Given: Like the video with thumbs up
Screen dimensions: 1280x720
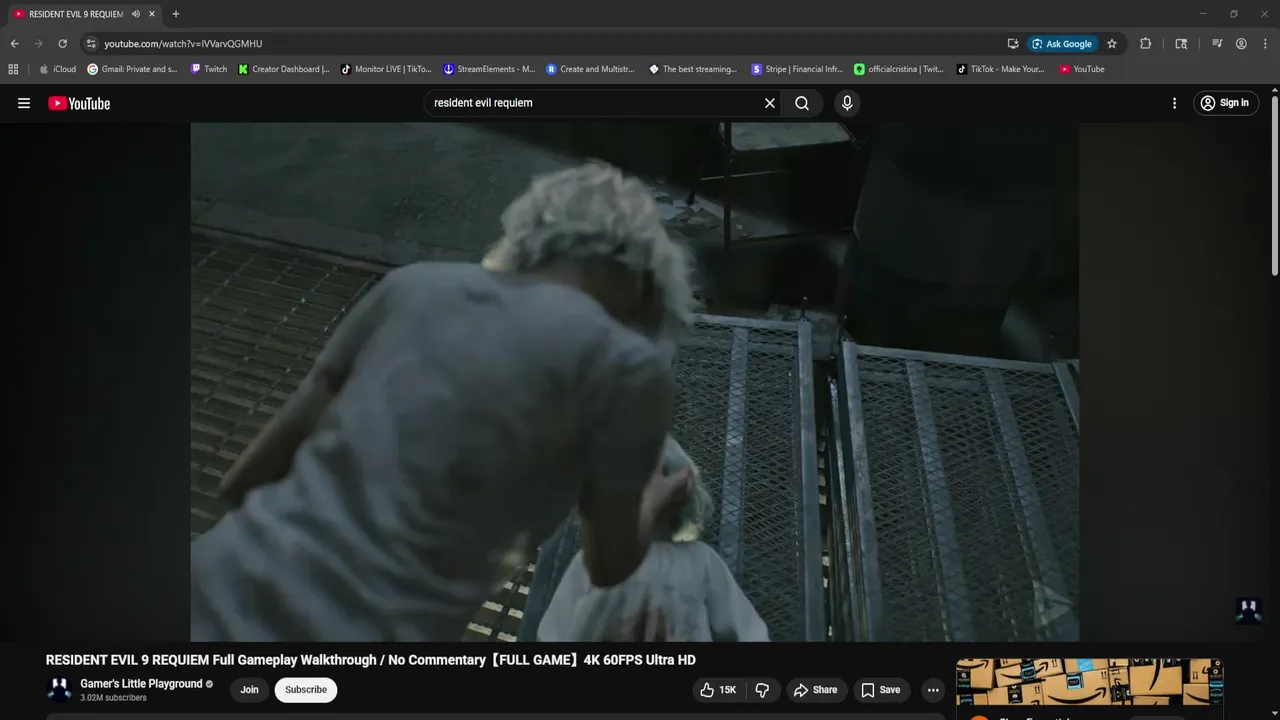Looking at the screenshot, I should pos(718,690).
